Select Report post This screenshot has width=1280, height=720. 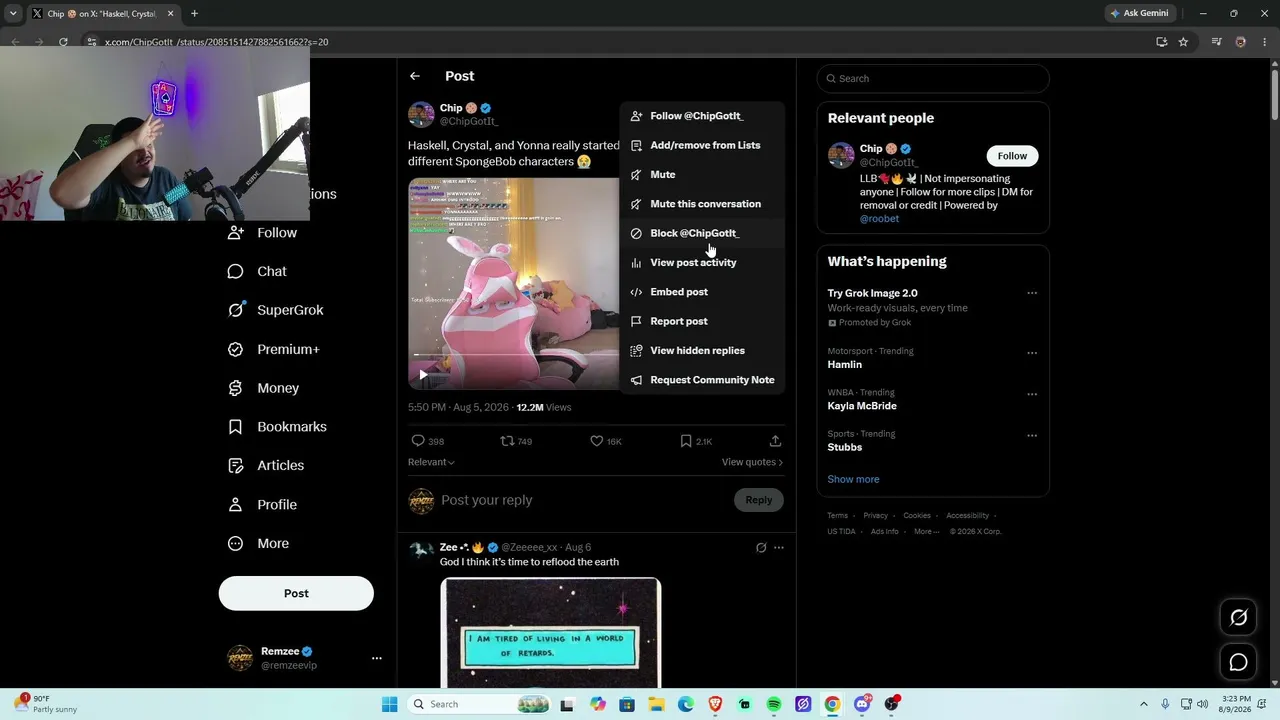pyautogui.click(x=702, y=321)
